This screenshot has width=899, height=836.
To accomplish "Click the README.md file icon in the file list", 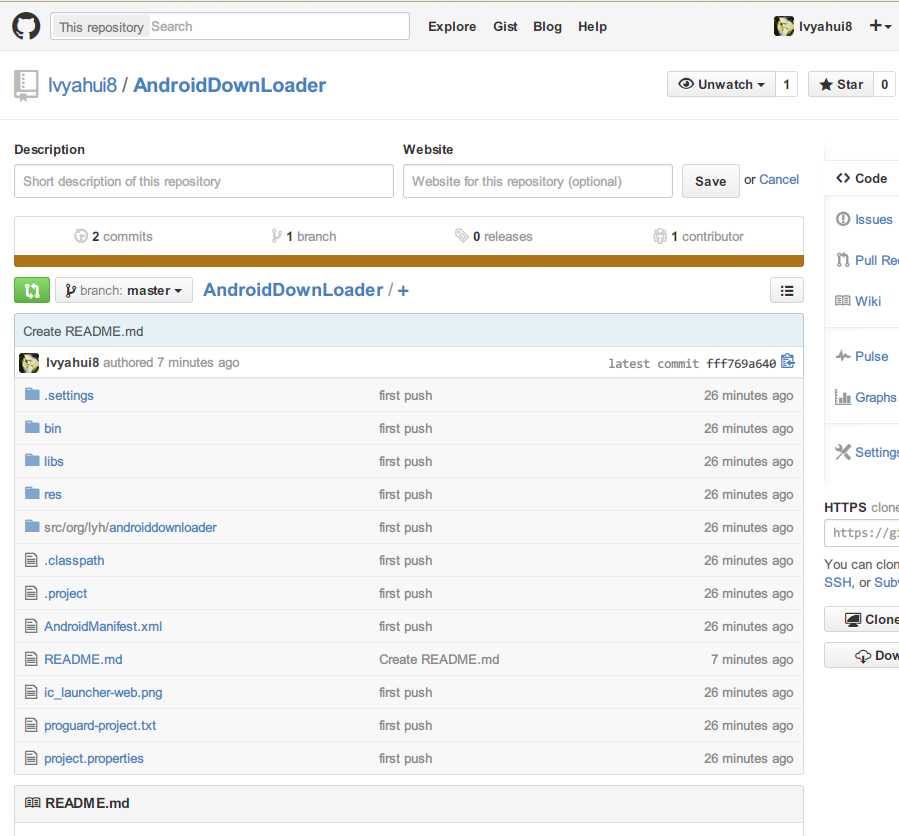I will (x=32, y=659).
